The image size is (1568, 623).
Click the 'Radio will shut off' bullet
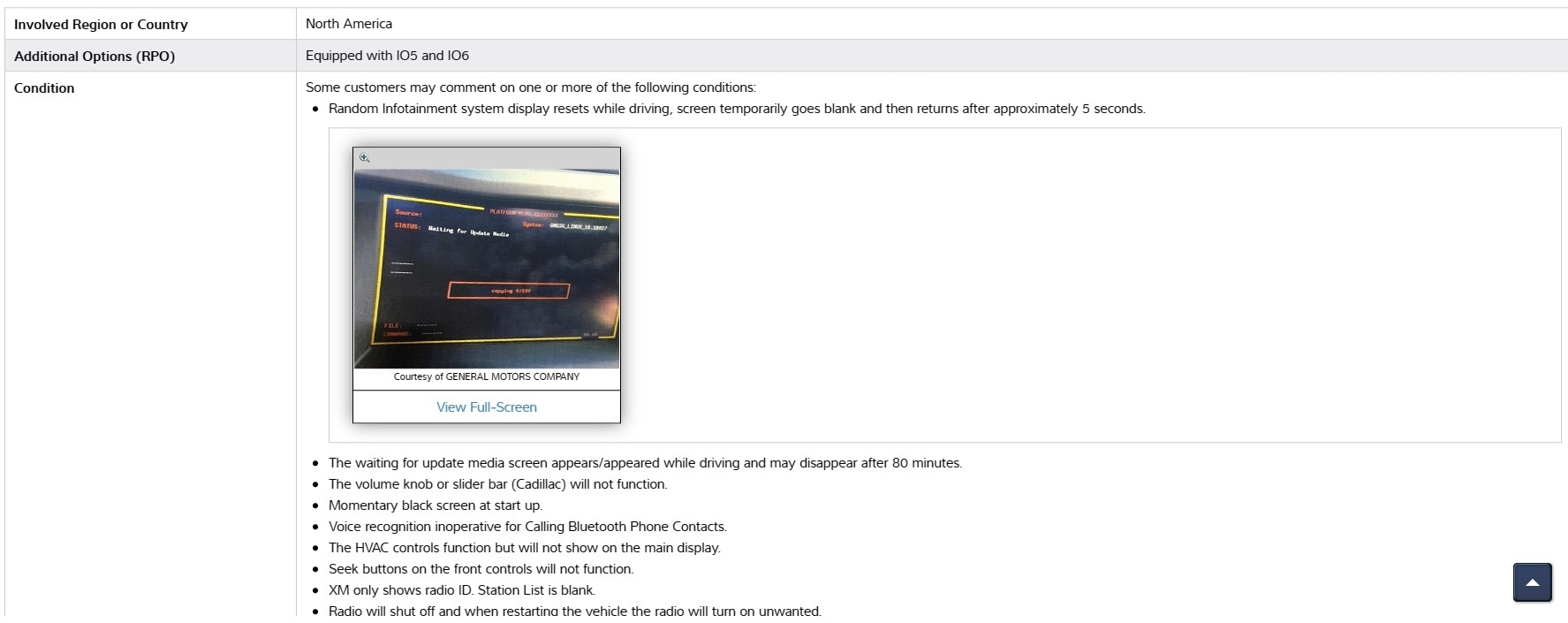tap(575, 611)
